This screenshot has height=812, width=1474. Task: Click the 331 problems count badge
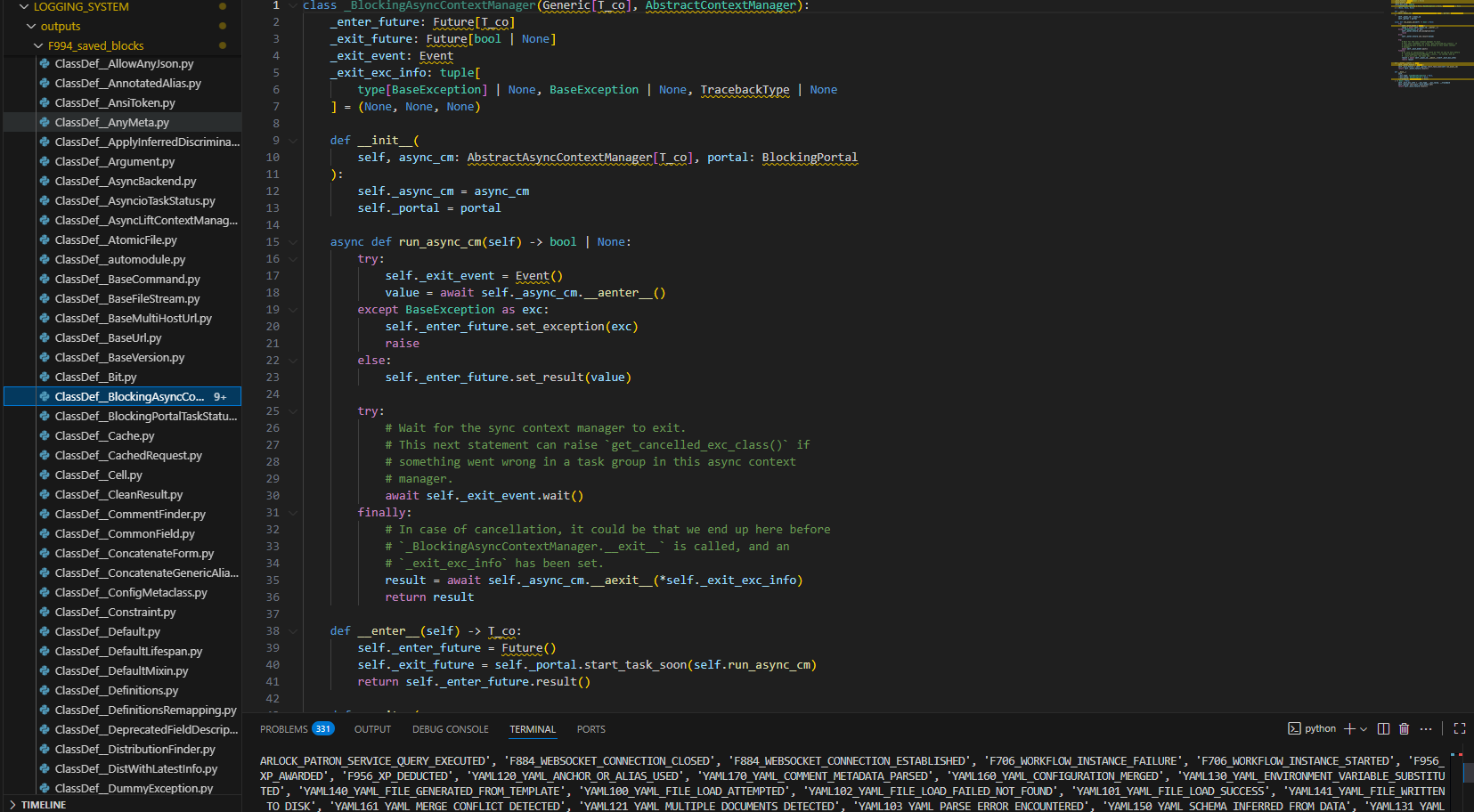(322, 729)
